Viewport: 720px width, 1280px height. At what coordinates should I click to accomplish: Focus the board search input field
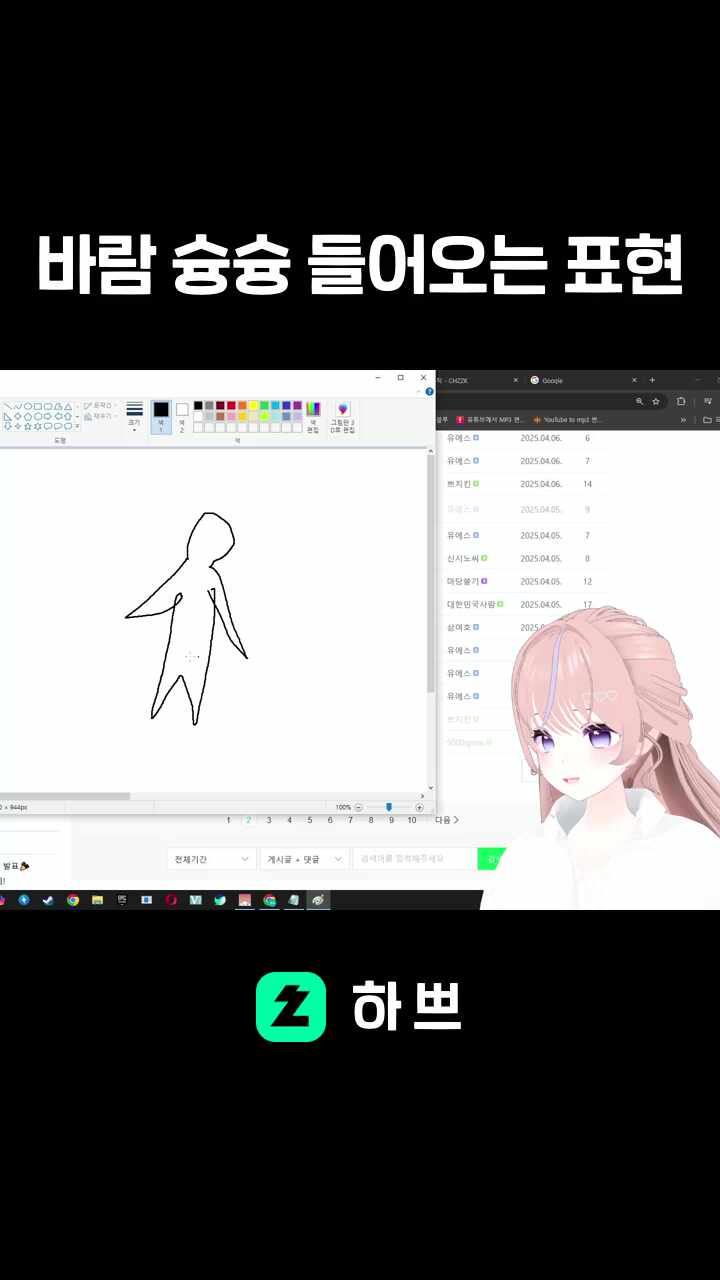413,859
